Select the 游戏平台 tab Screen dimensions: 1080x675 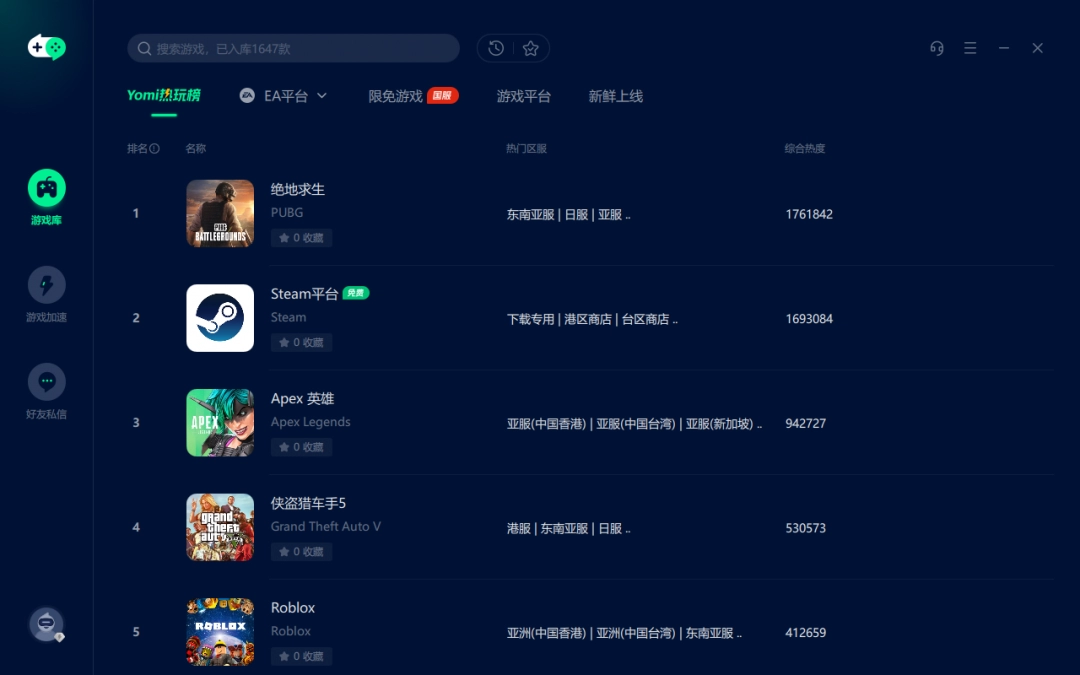(x=523, y=96)
